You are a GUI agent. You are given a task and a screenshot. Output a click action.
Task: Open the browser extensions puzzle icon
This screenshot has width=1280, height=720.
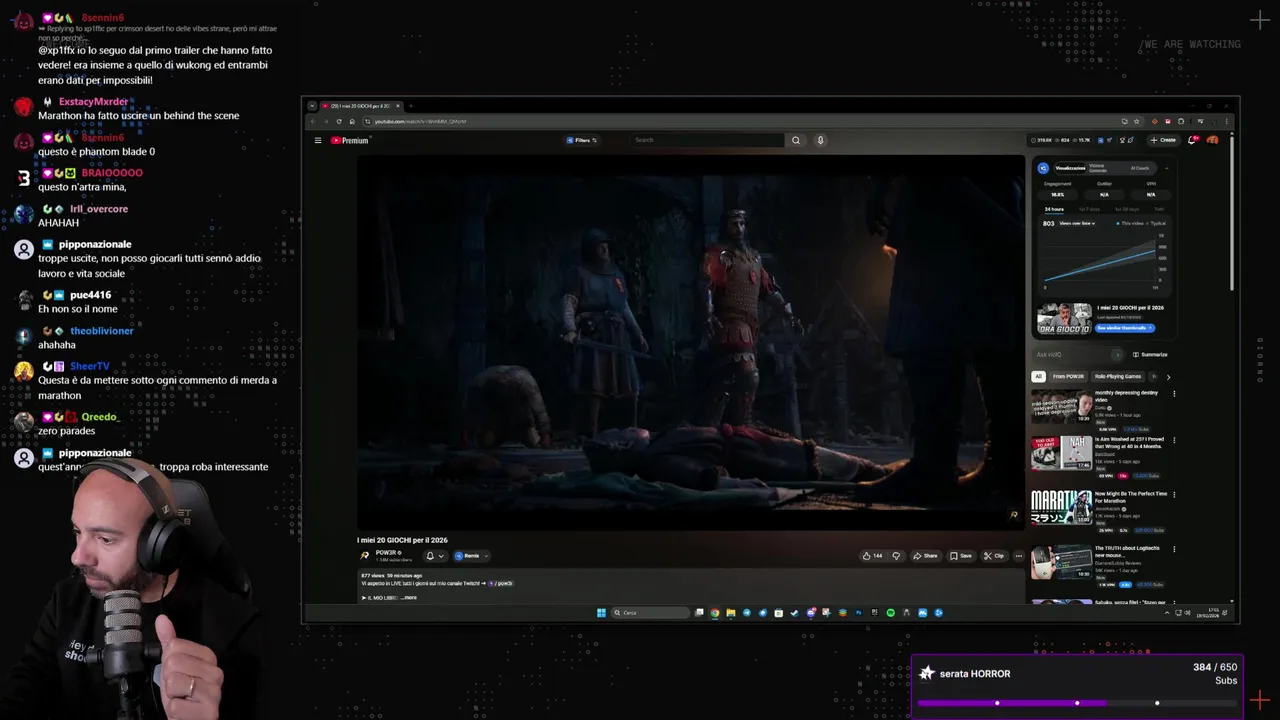tap(1181, 121)
